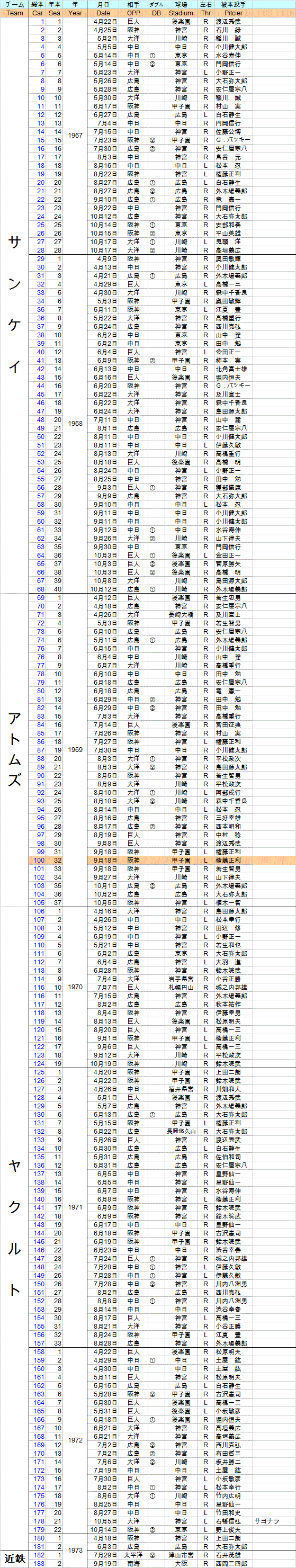296x1568 pixels.
Task: Click the 左右 header cell
Action: point(206,4)
